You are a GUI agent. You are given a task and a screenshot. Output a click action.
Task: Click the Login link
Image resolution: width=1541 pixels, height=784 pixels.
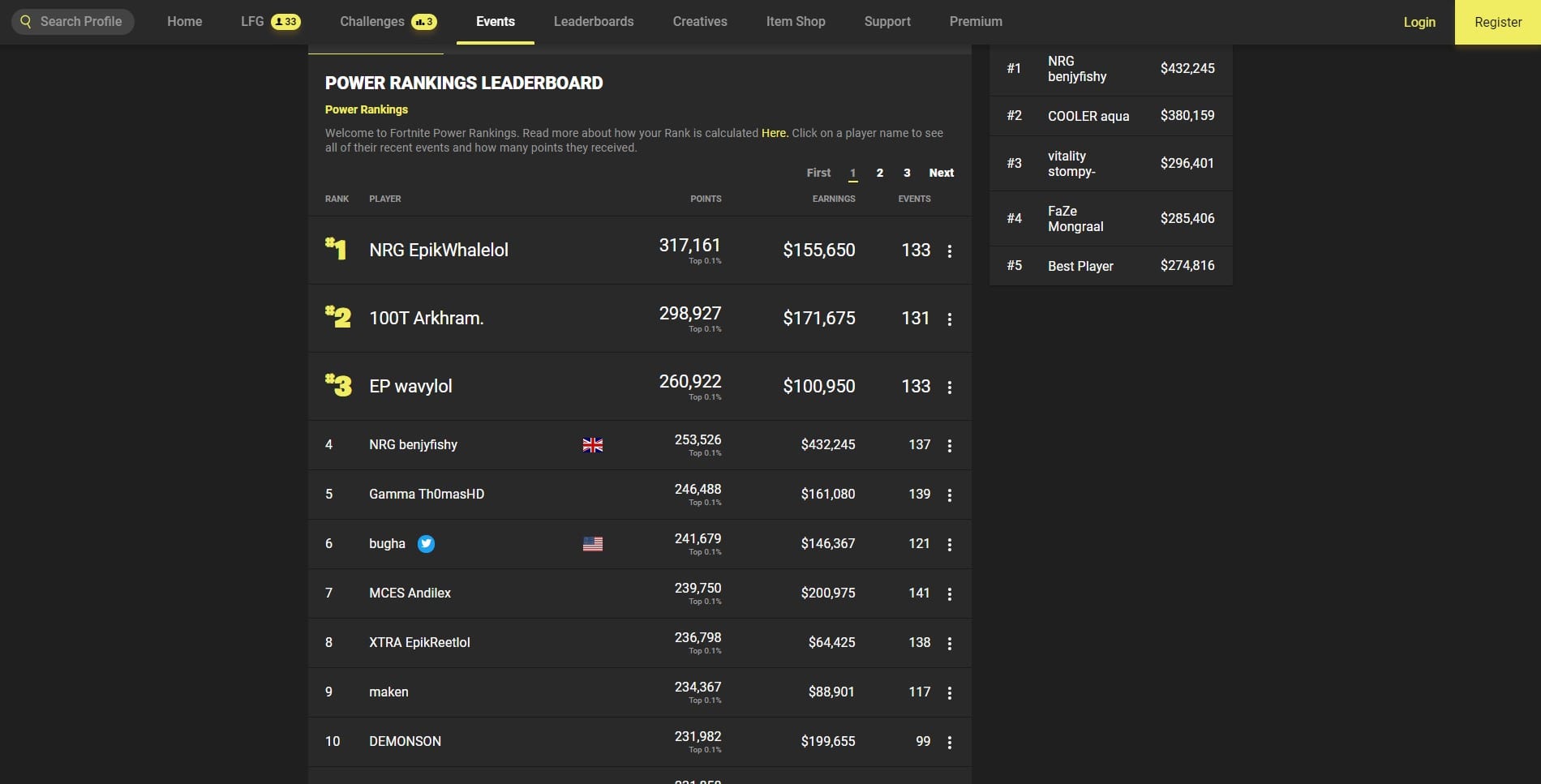pyautogui.click(x=1419, y=23)
